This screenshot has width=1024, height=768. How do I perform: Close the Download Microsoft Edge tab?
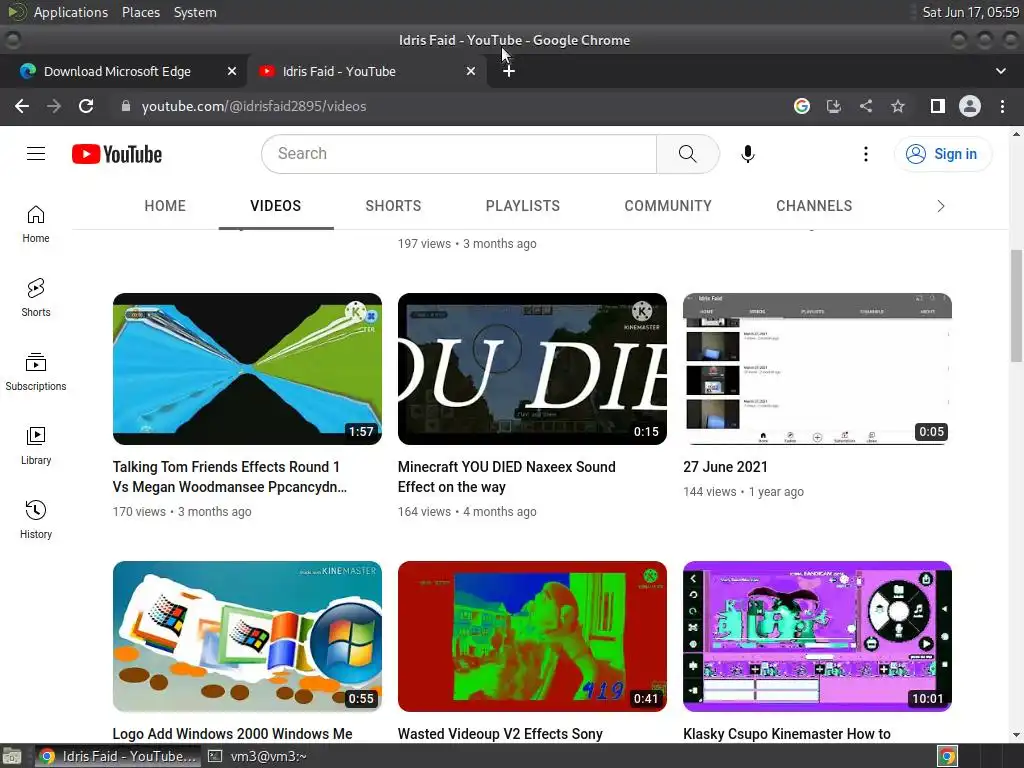pos(232,71)
